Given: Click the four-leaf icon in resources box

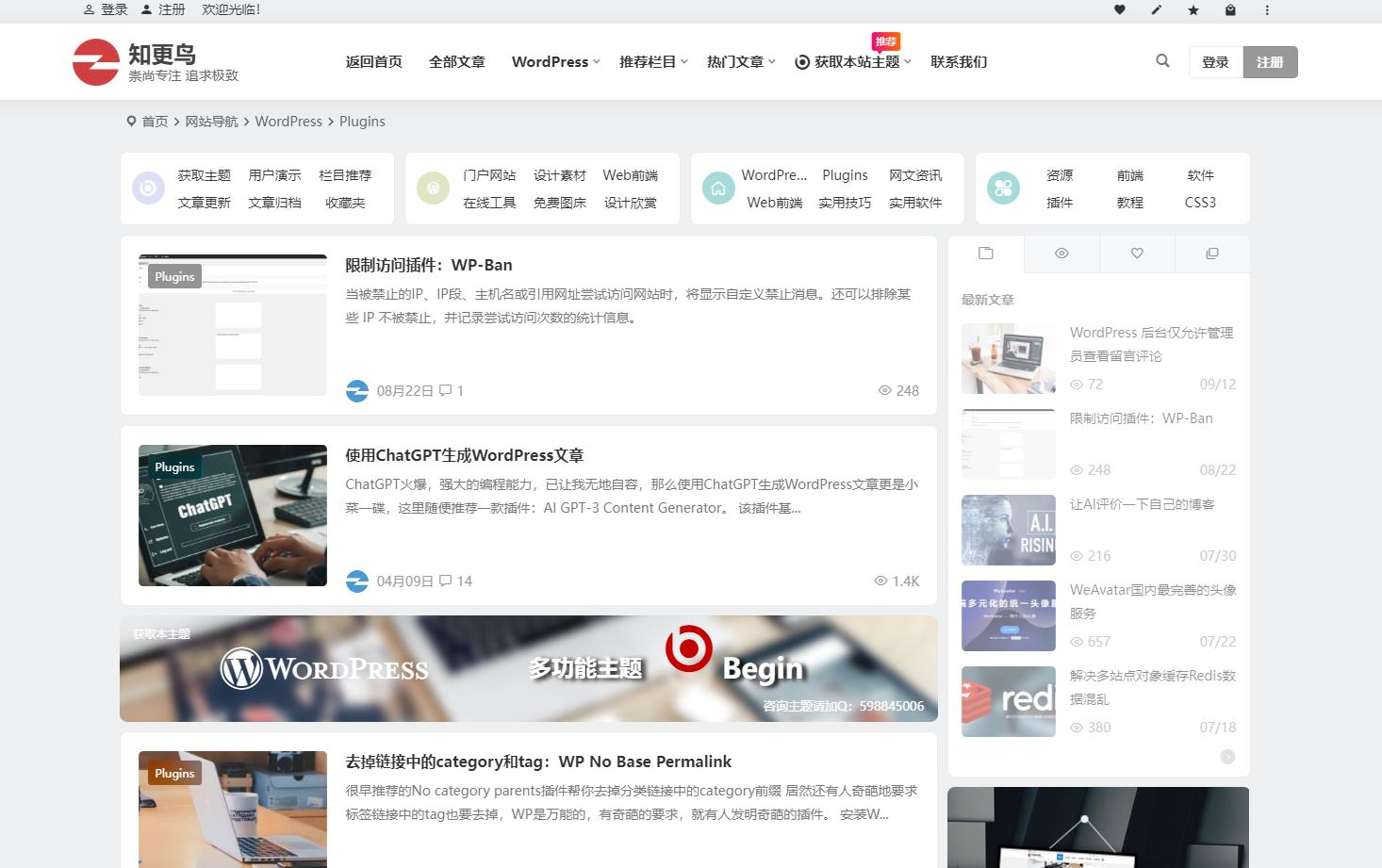Looking at the screenshot, I should point(1003,188).
